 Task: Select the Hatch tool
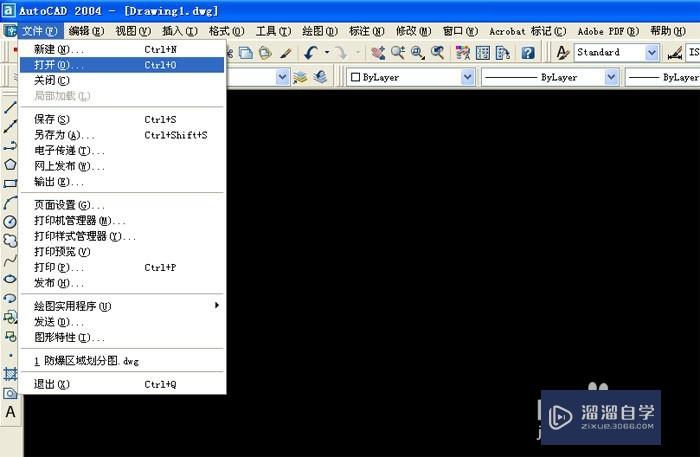(x=10, y=374)
